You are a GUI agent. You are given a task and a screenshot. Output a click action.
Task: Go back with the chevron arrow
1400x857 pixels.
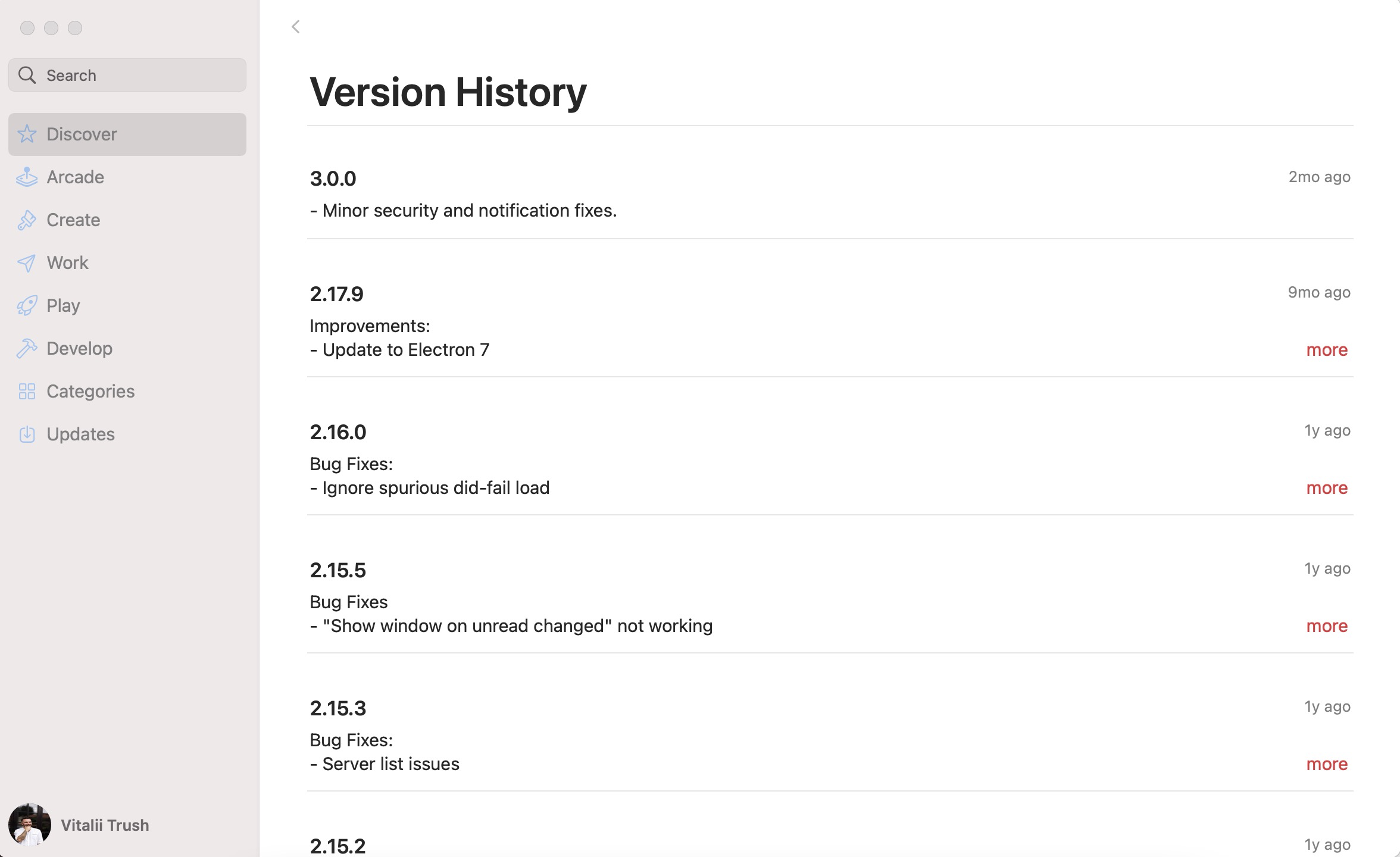(295, 26)
